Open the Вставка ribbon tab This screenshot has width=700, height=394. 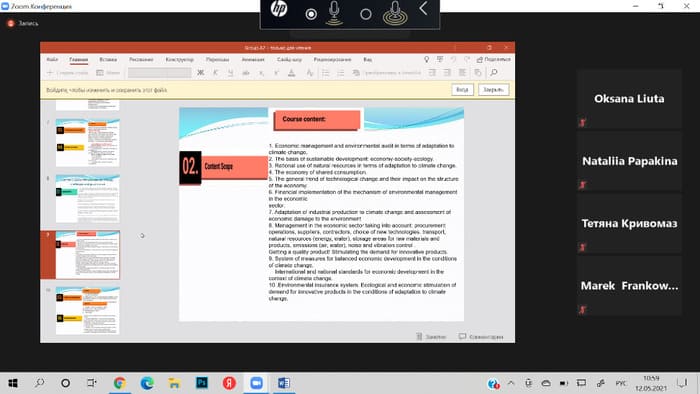click(x=108, y=59)
